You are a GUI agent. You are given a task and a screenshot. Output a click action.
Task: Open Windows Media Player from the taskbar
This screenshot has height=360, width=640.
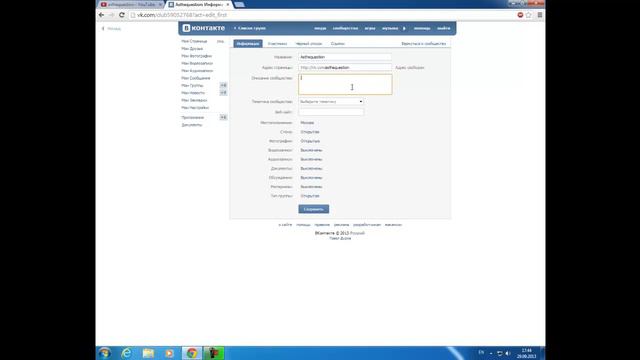pos(169,353)
